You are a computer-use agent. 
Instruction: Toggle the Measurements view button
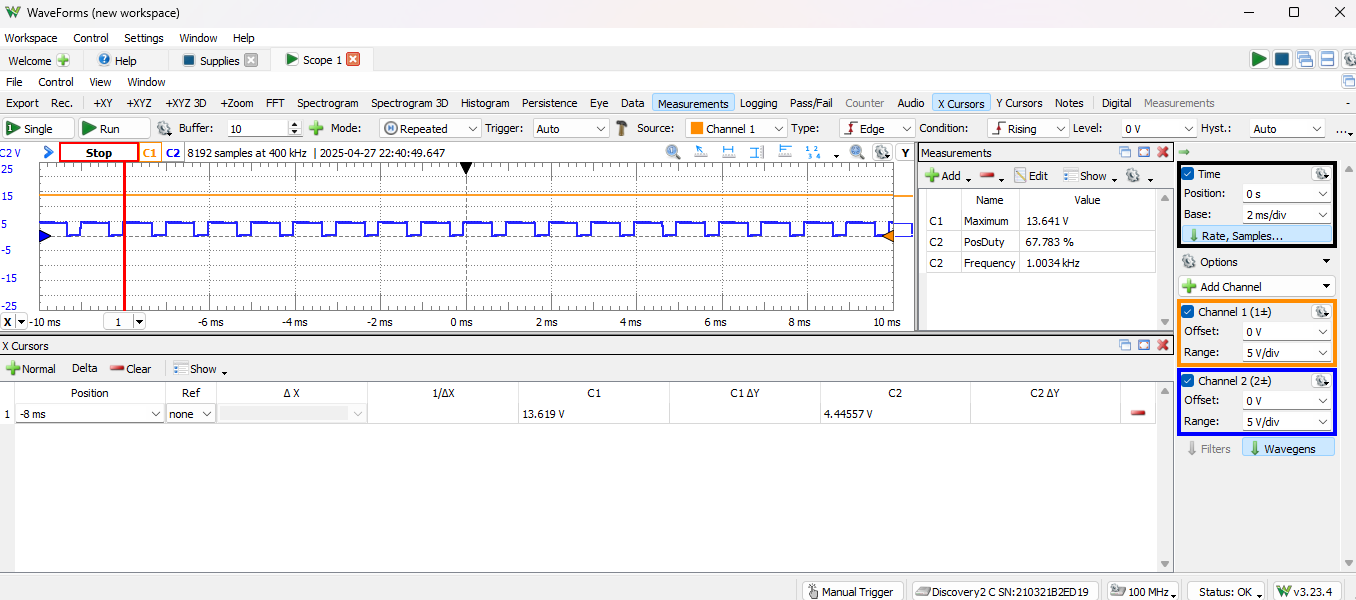693,103
